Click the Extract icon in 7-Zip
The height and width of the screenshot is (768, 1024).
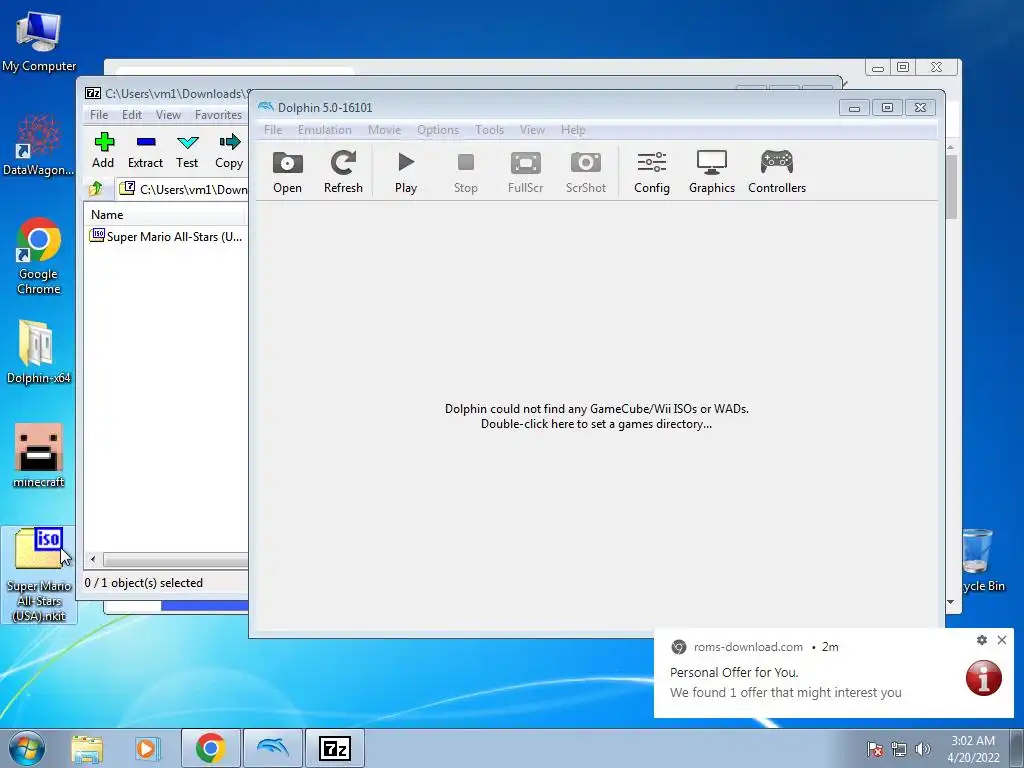145,150
